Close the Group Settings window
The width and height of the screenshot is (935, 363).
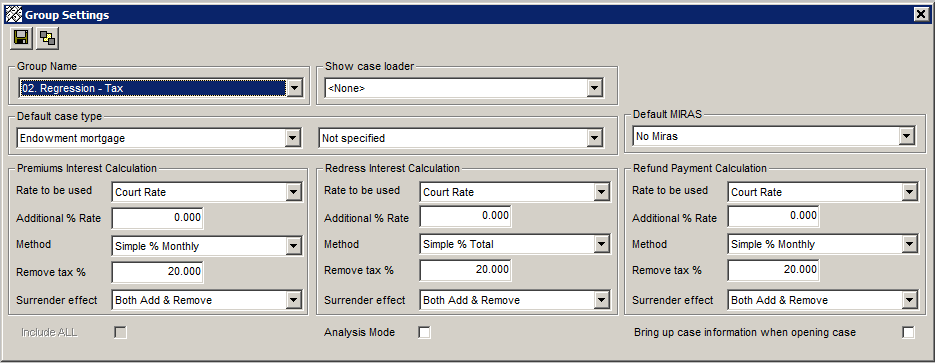(x=921, y=15)
